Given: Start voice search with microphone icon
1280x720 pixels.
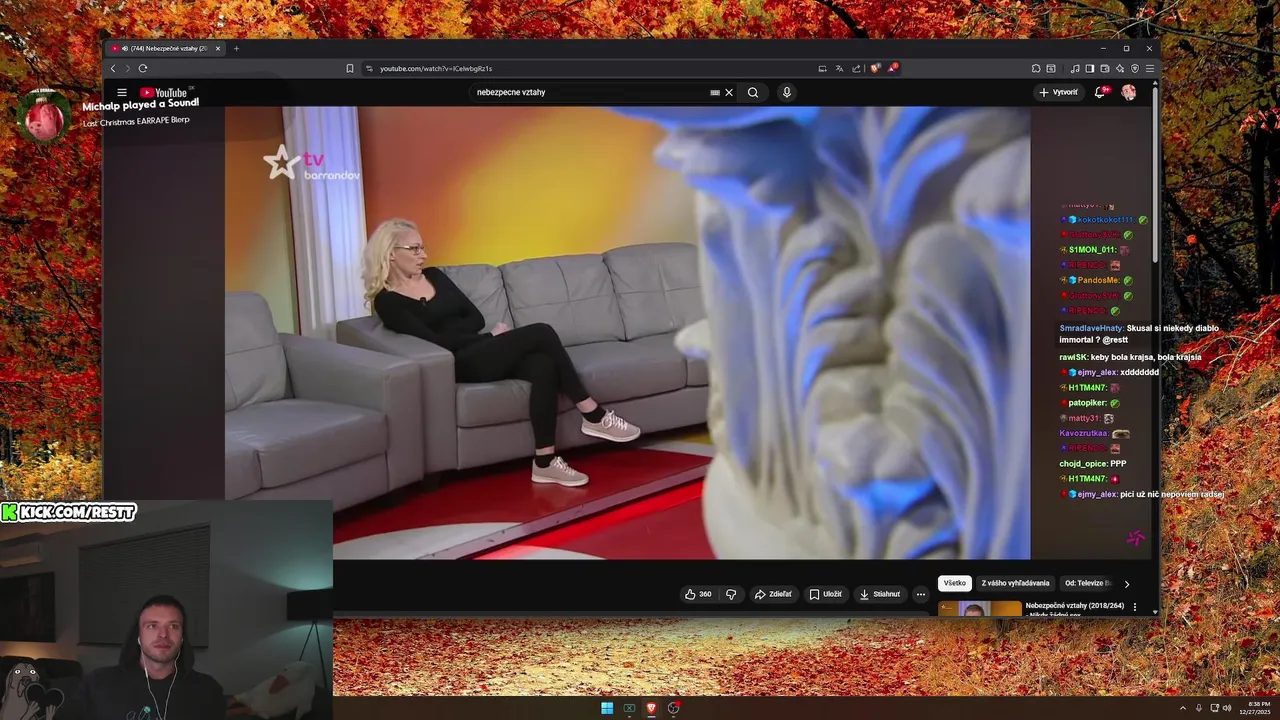Looking at the screenshot, I should click(x=787, y=92).
